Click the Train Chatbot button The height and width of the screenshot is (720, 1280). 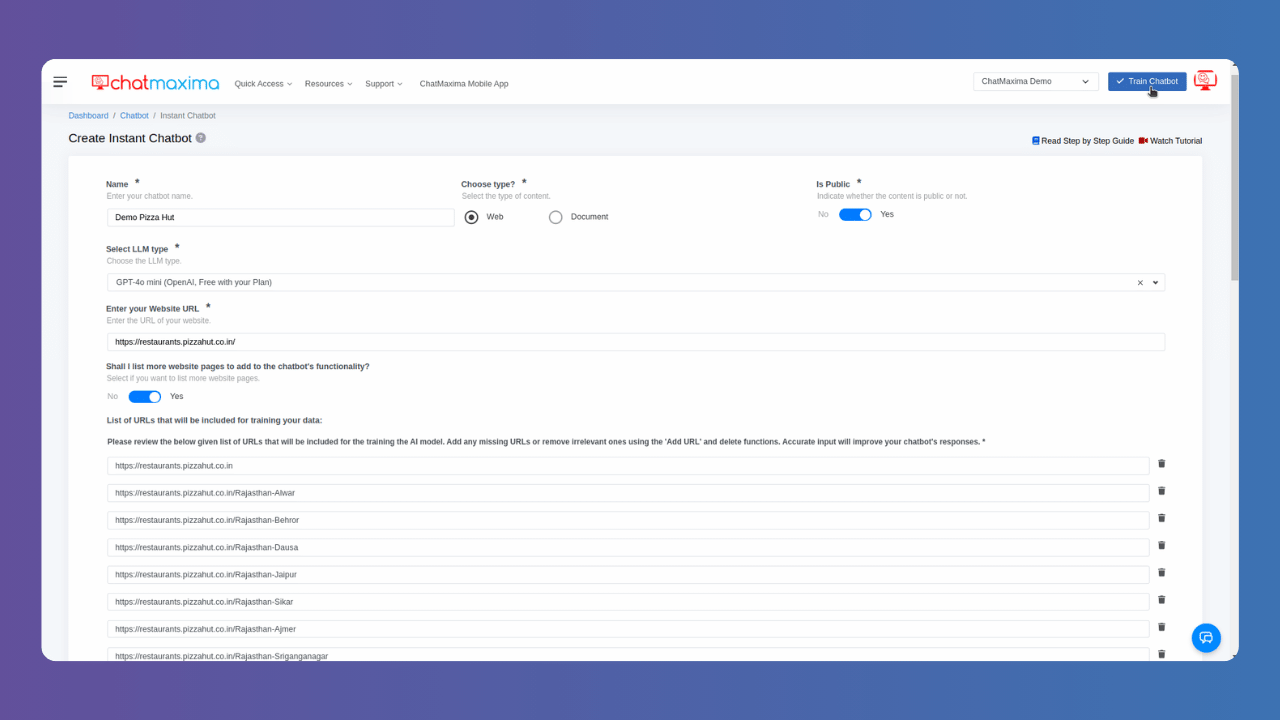tap(1147, 82)
